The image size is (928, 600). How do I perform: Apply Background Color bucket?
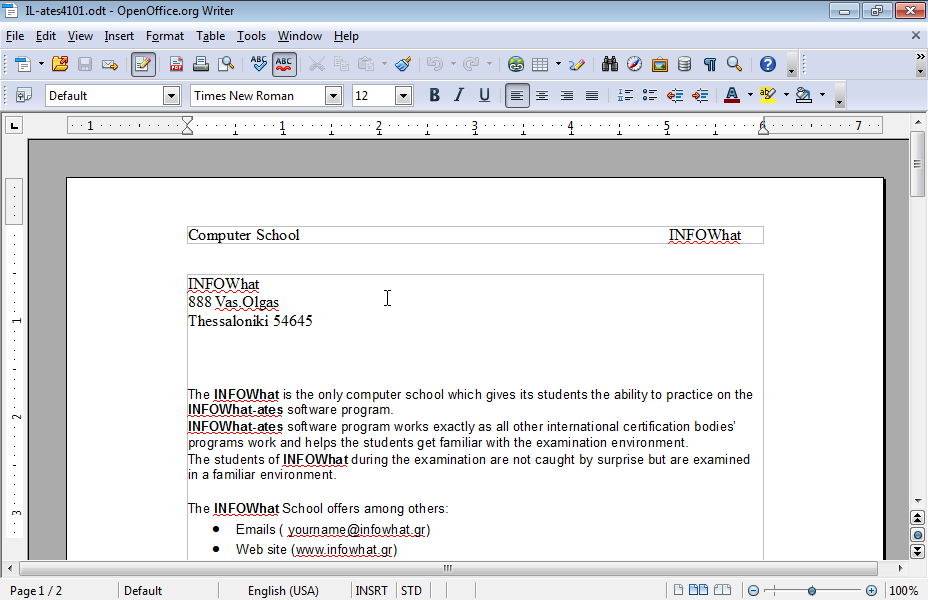pos(804,95)
